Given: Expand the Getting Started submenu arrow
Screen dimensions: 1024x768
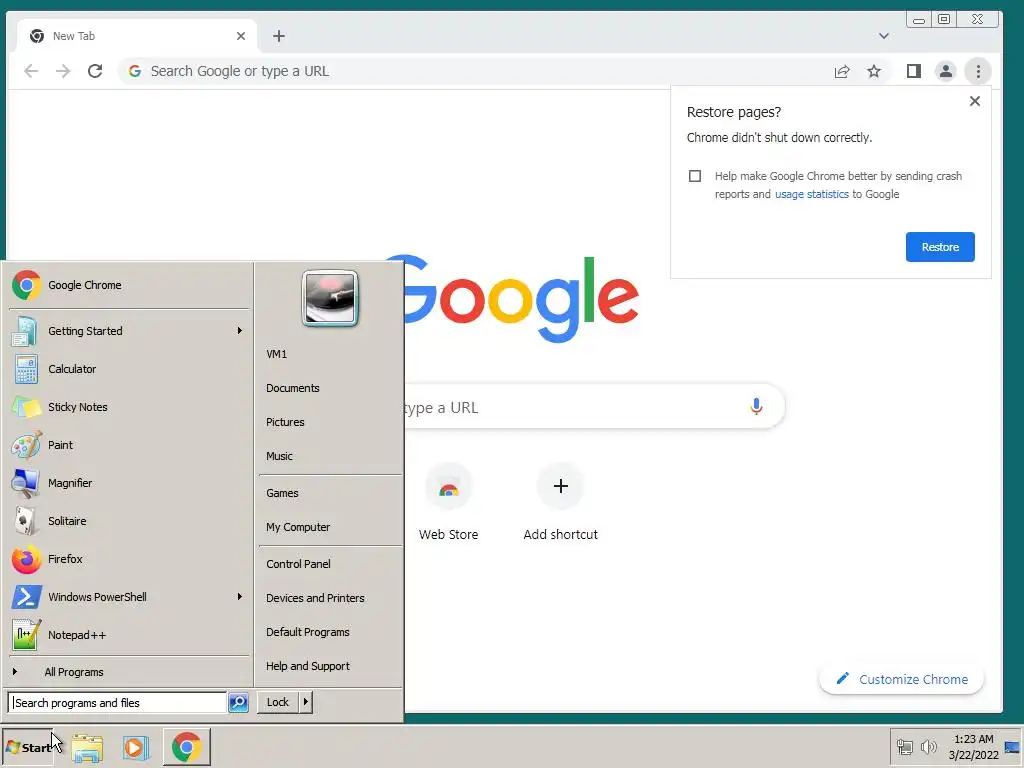Looking at the screenshot, I should [x=240, y=331].
